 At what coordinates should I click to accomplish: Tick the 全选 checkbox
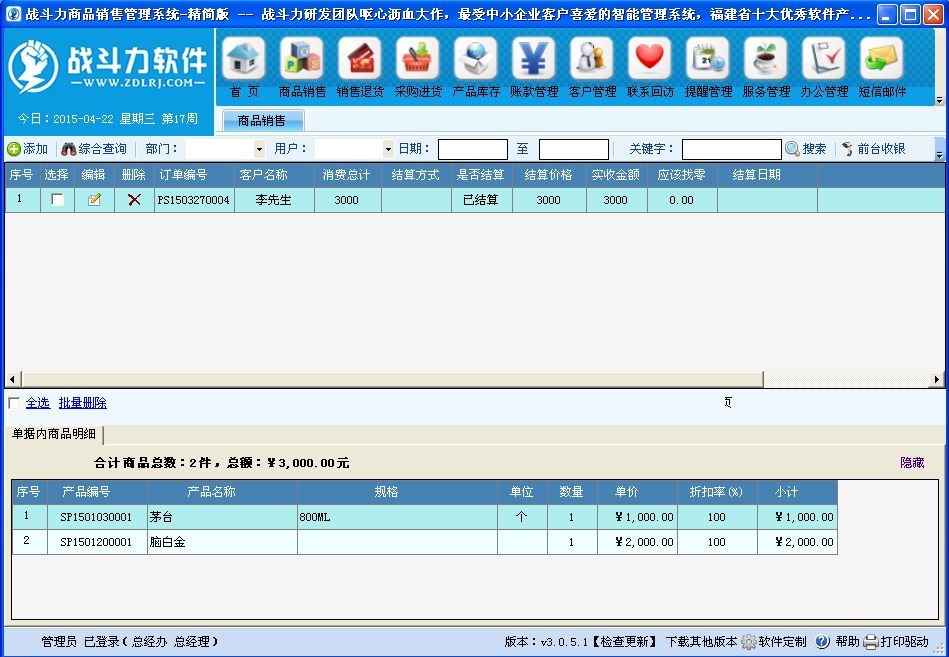14,403
